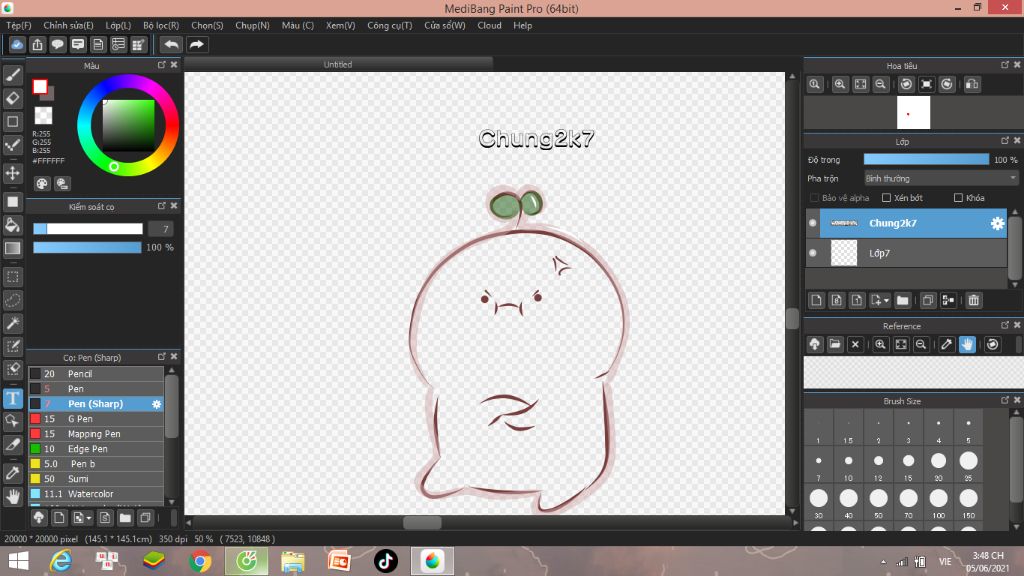Flip the canvas view in the Navigator
The width and height of the screenshot is (1024, 576).
(x=972, y=84)
